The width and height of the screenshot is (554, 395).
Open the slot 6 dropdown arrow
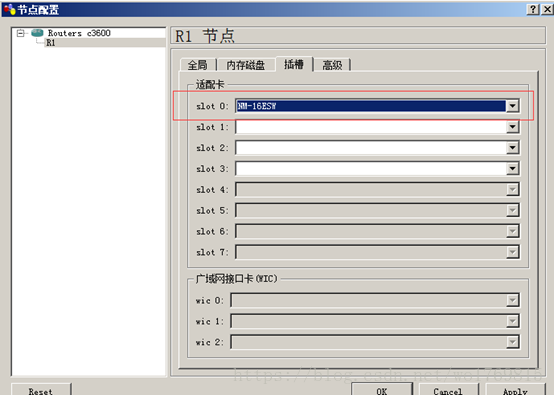[512, 231]
